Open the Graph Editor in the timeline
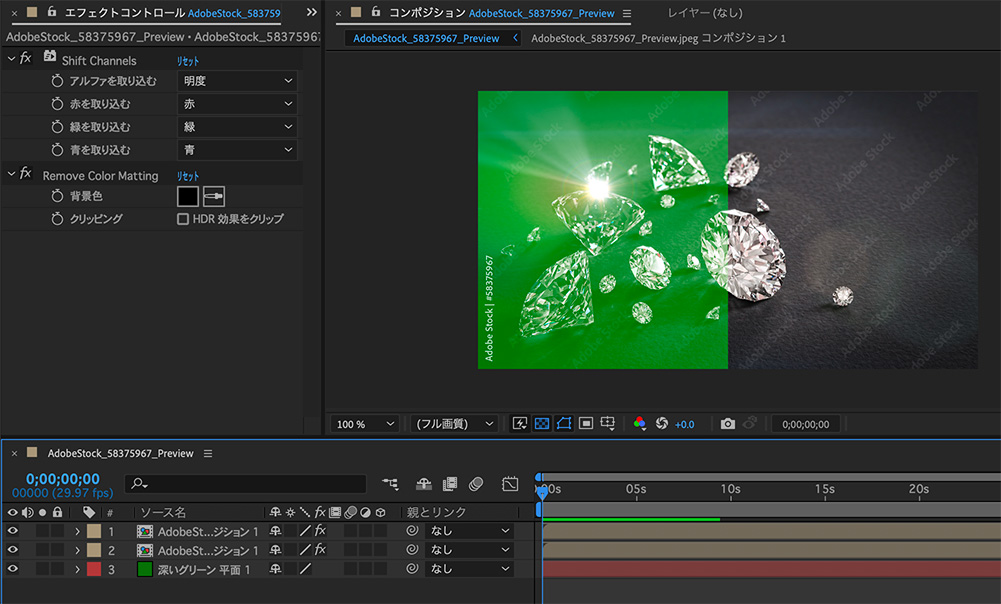This screenshot has width=1001, height=604. (x=510, y=484)
